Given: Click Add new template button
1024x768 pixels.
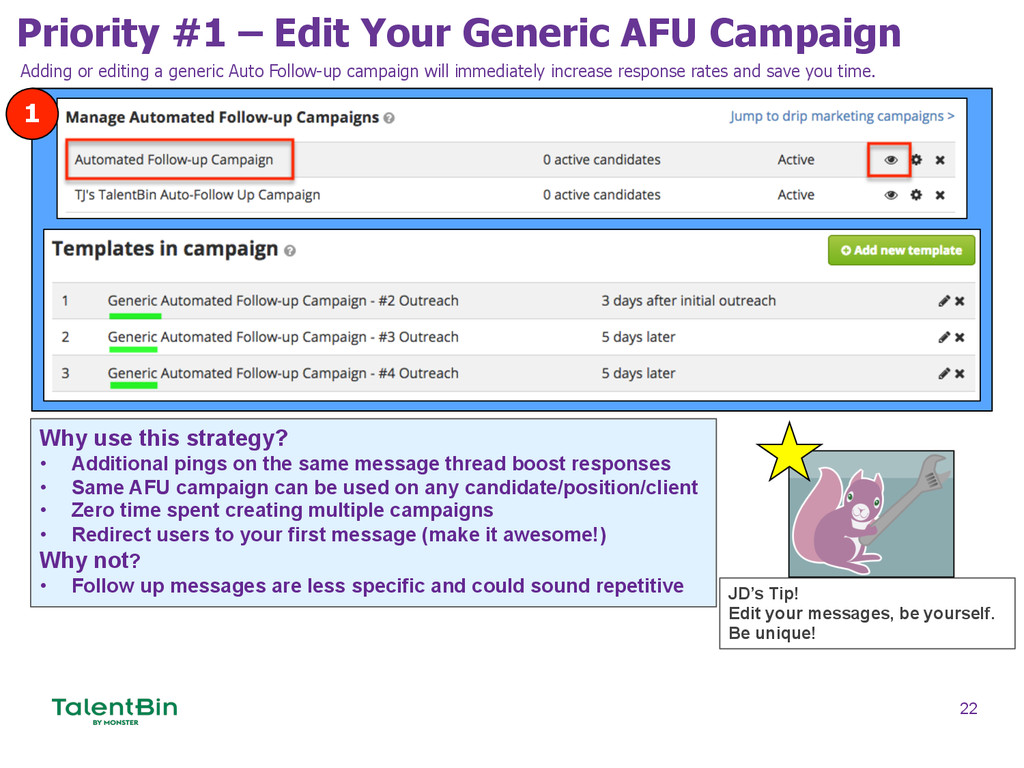Looking at the screenshot, I should click(x=901, y=250).
